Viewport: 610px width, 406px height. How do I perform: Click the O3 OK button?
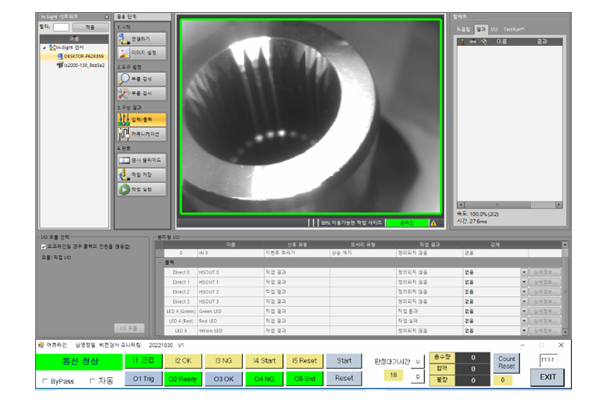pos(224,379)
